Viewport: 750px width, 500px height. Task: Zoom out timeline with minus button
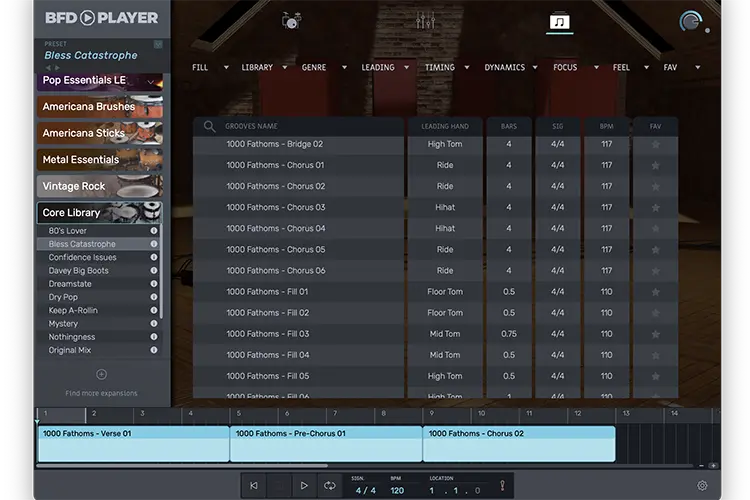[701, 466]
